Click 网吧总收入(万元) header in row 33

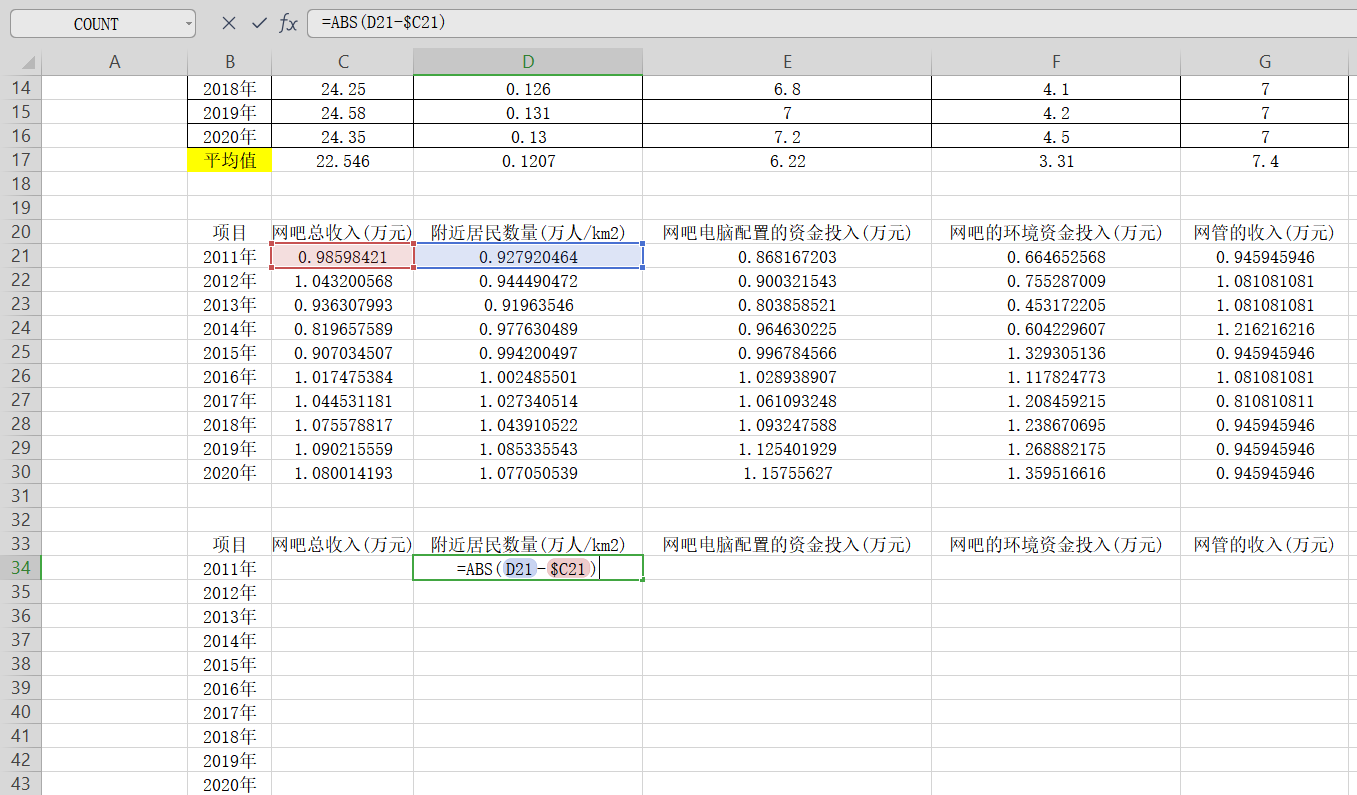click(x=342, y=544)
